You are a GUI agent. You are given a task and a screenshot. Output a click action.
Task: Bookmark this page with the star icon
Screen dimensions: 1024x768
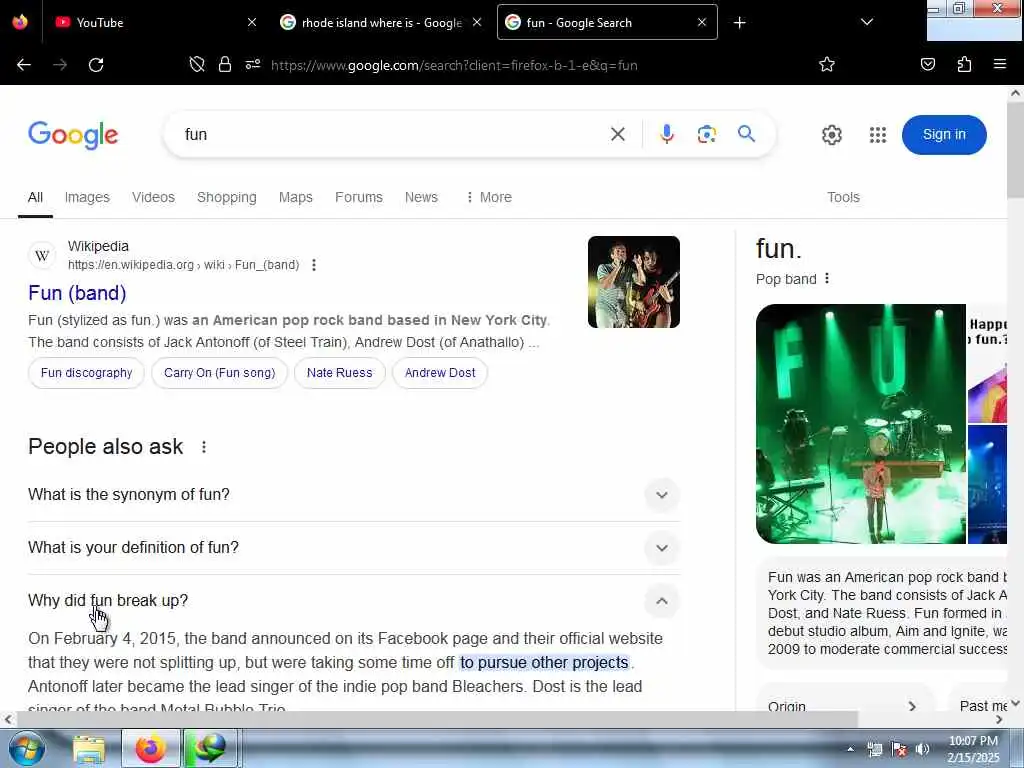coord(827,64)
